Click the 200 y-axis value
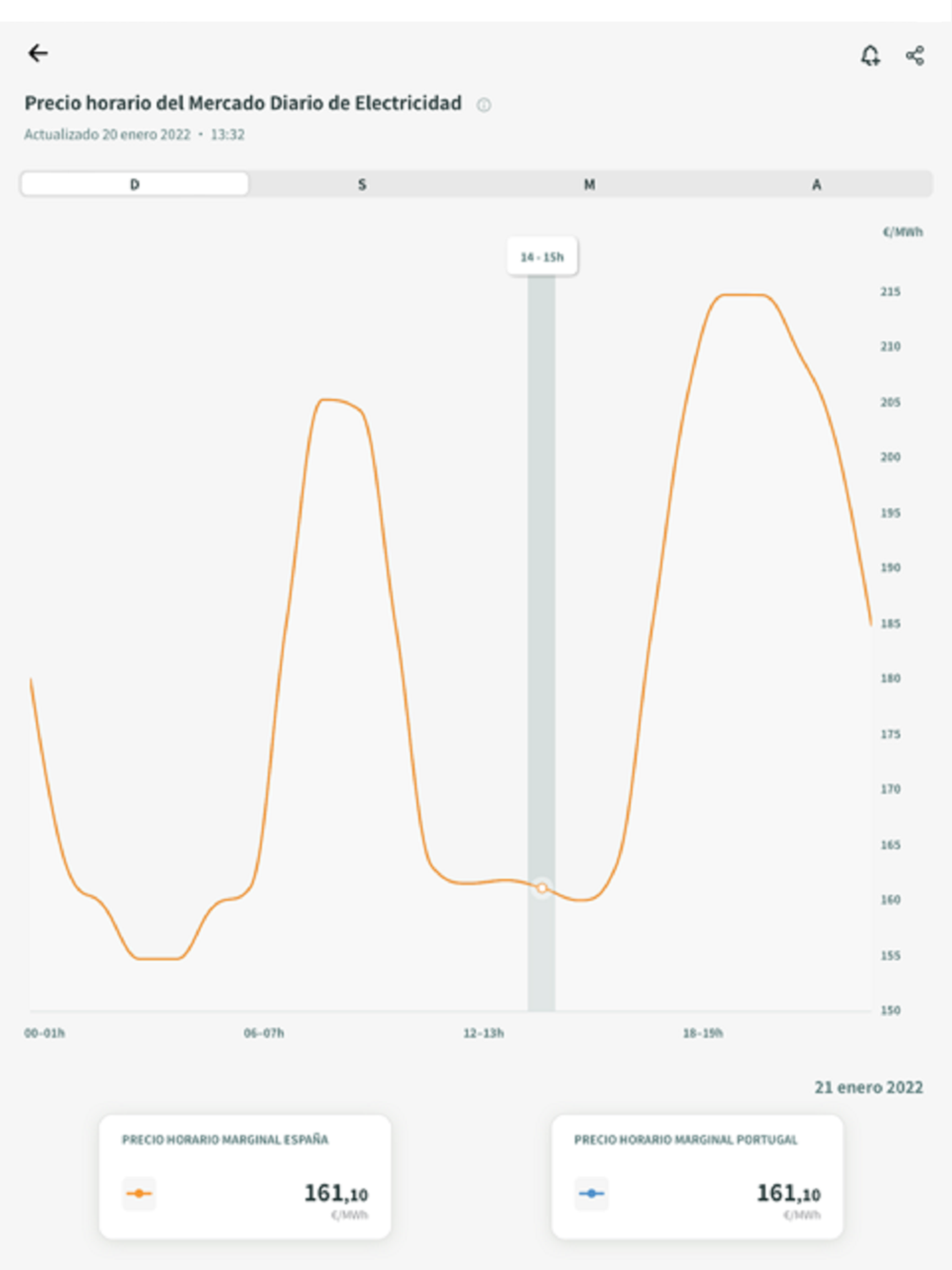Viewport: 952px width, 1270px height. point(890,457)
